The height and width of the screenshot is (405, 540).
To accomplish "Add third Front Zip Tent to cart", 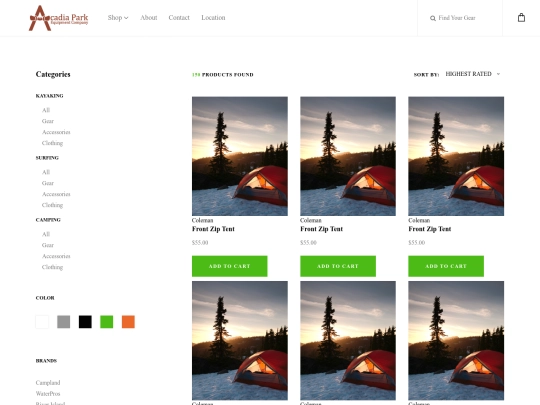I will click(x=446, y=266).
